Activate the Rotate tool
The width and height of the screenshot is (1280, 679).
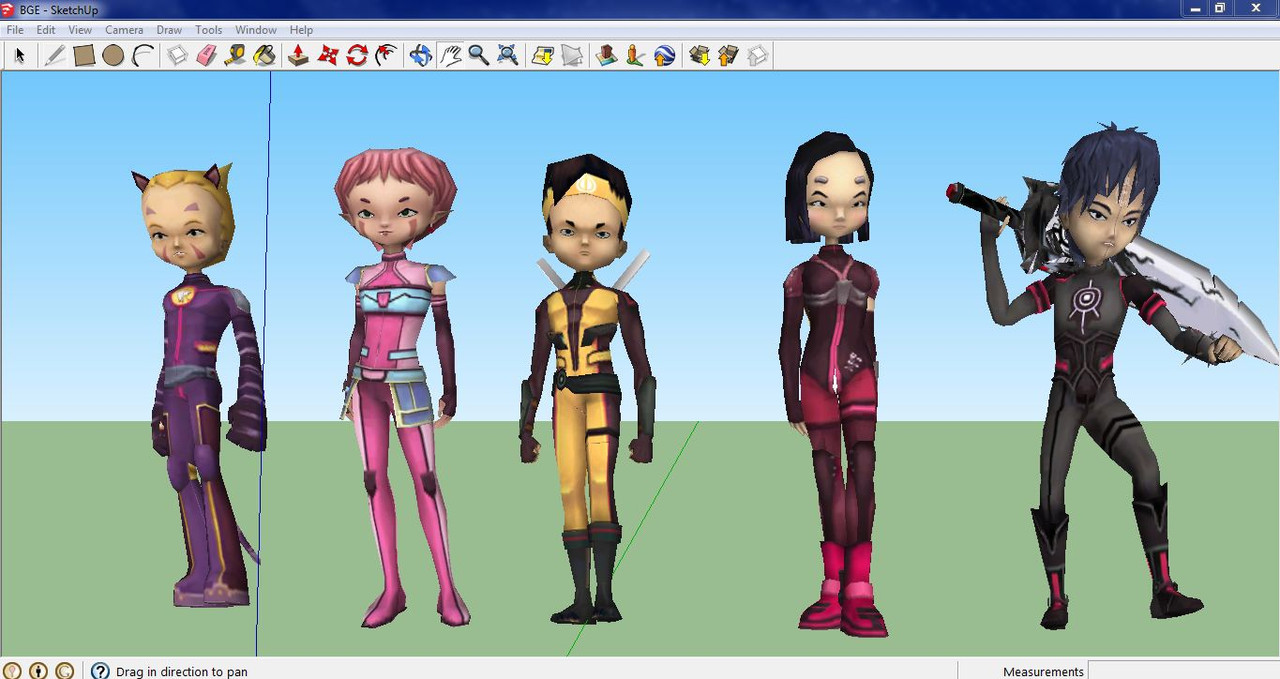[357, 56]
